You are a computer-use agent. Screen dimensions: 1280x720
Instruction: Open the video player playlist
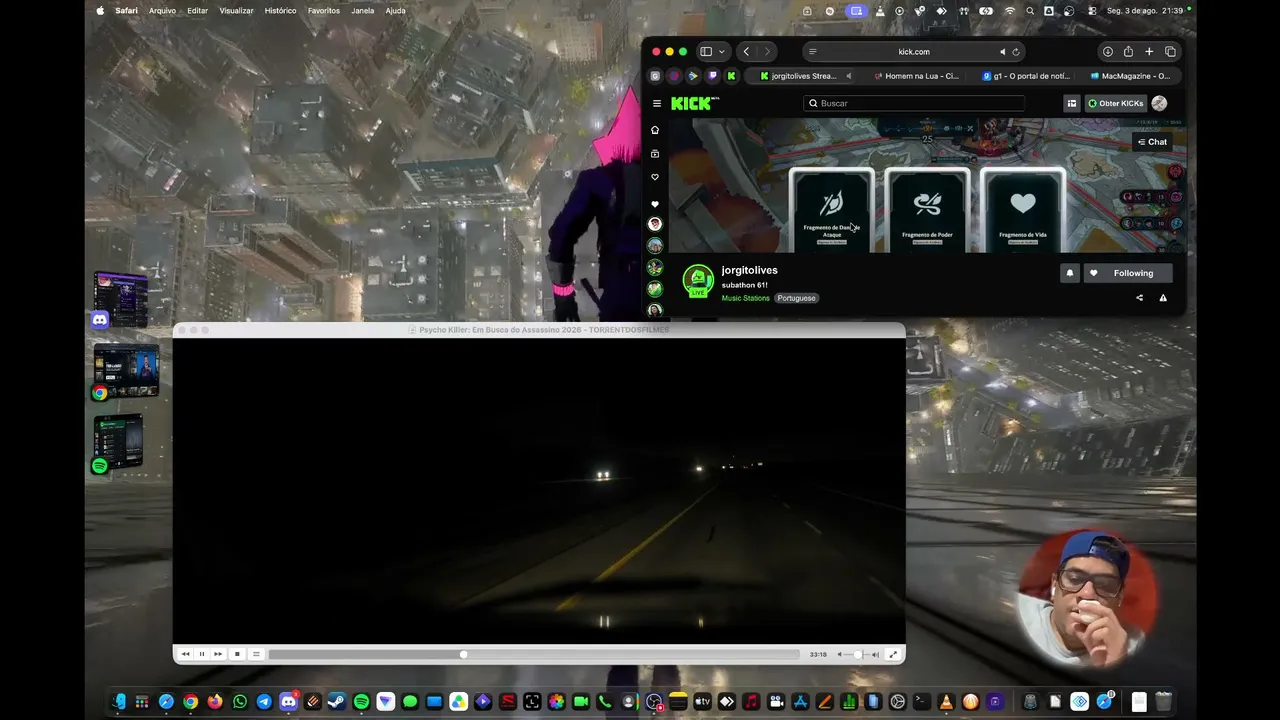[x=256, y=654]
